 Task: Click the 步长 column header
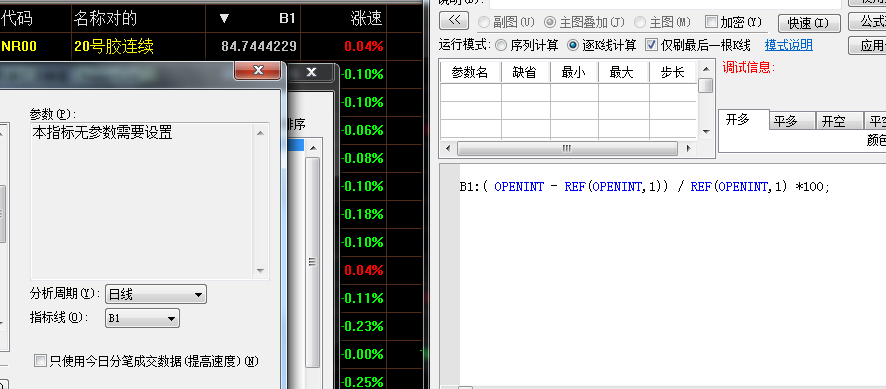672,72
